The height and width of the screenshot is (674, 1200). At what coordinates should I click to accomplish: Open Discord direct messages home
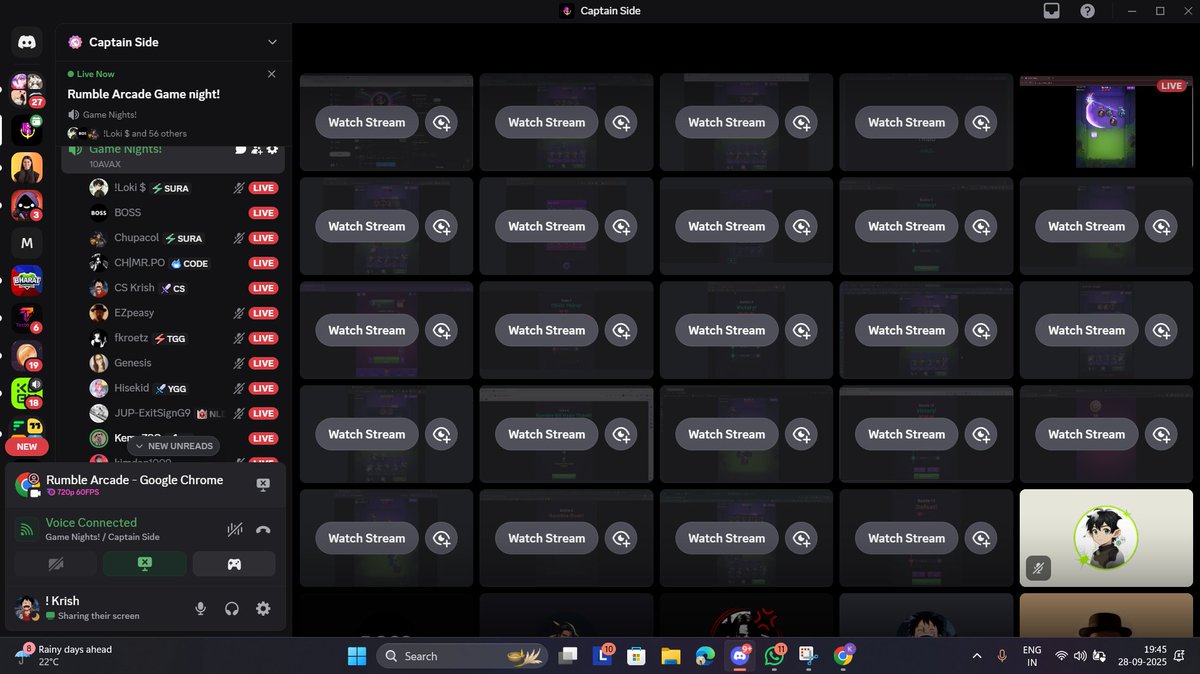click(27, 42)
